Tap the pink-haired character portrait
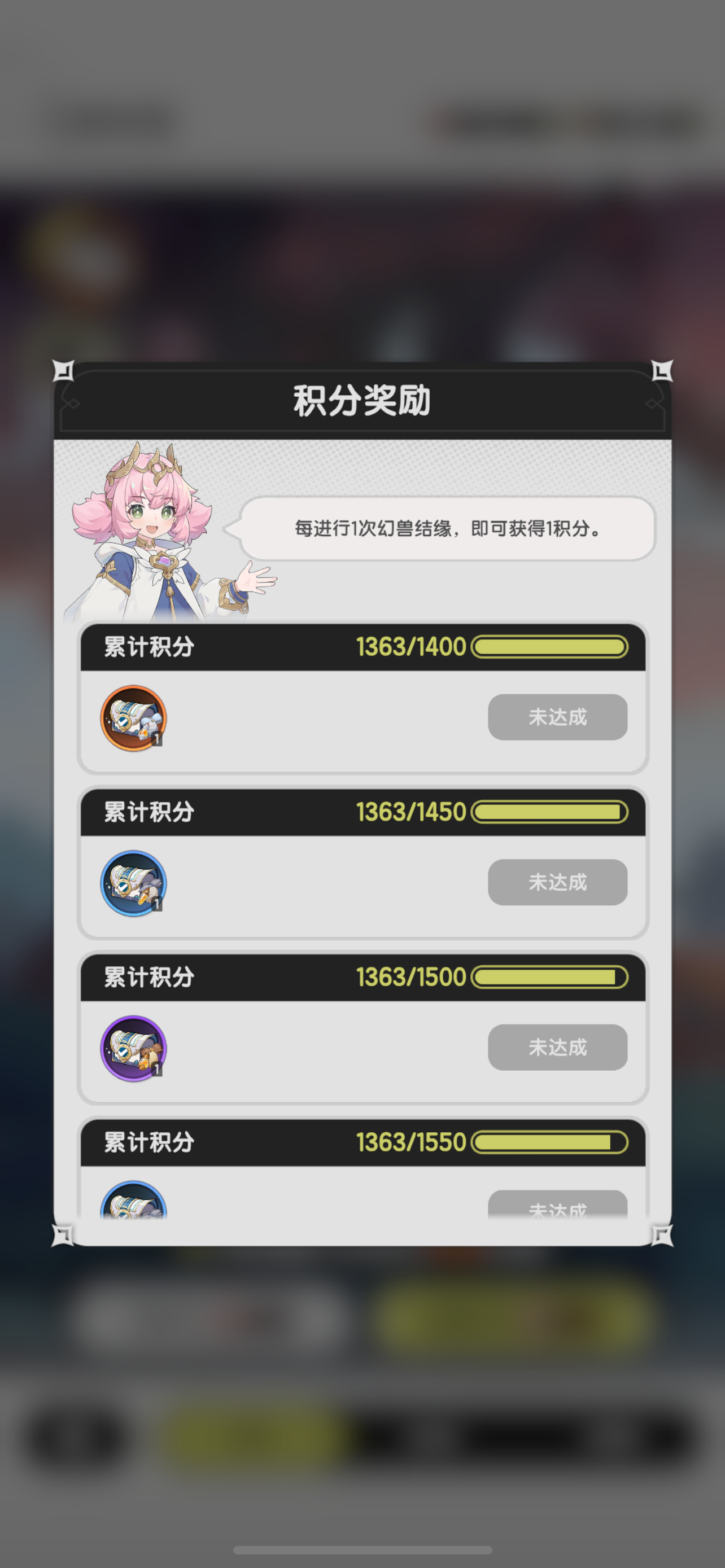 tap(171, 531)
